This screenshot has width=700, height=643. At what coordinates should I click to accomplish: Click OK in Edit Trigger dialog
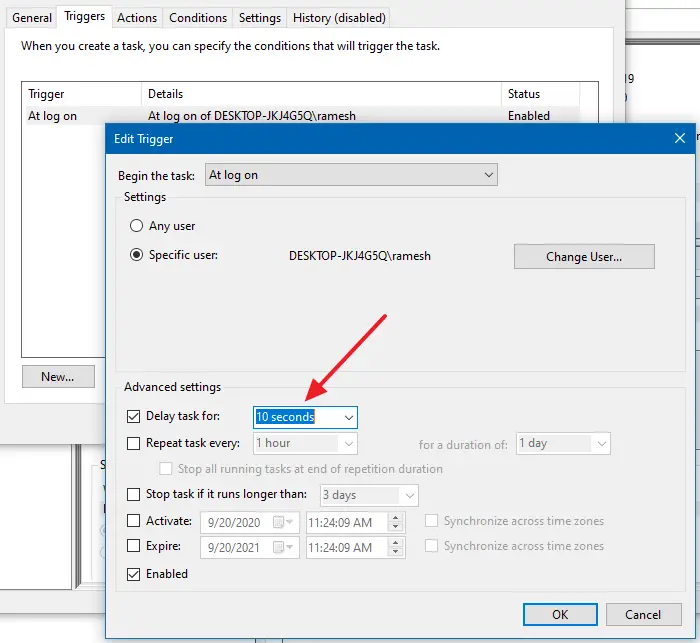560,614
